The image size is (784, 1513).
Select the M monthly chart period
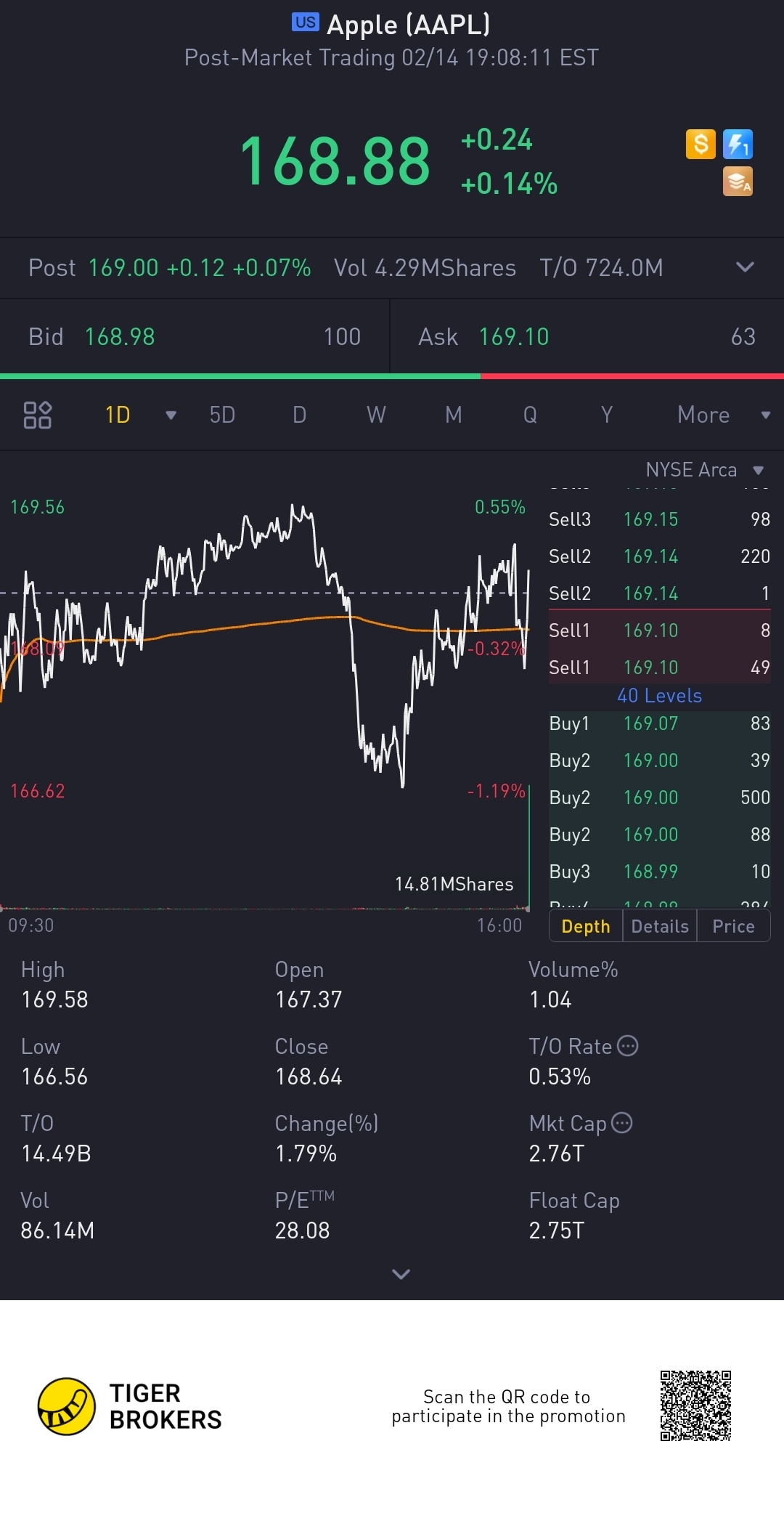pos(453,415)
